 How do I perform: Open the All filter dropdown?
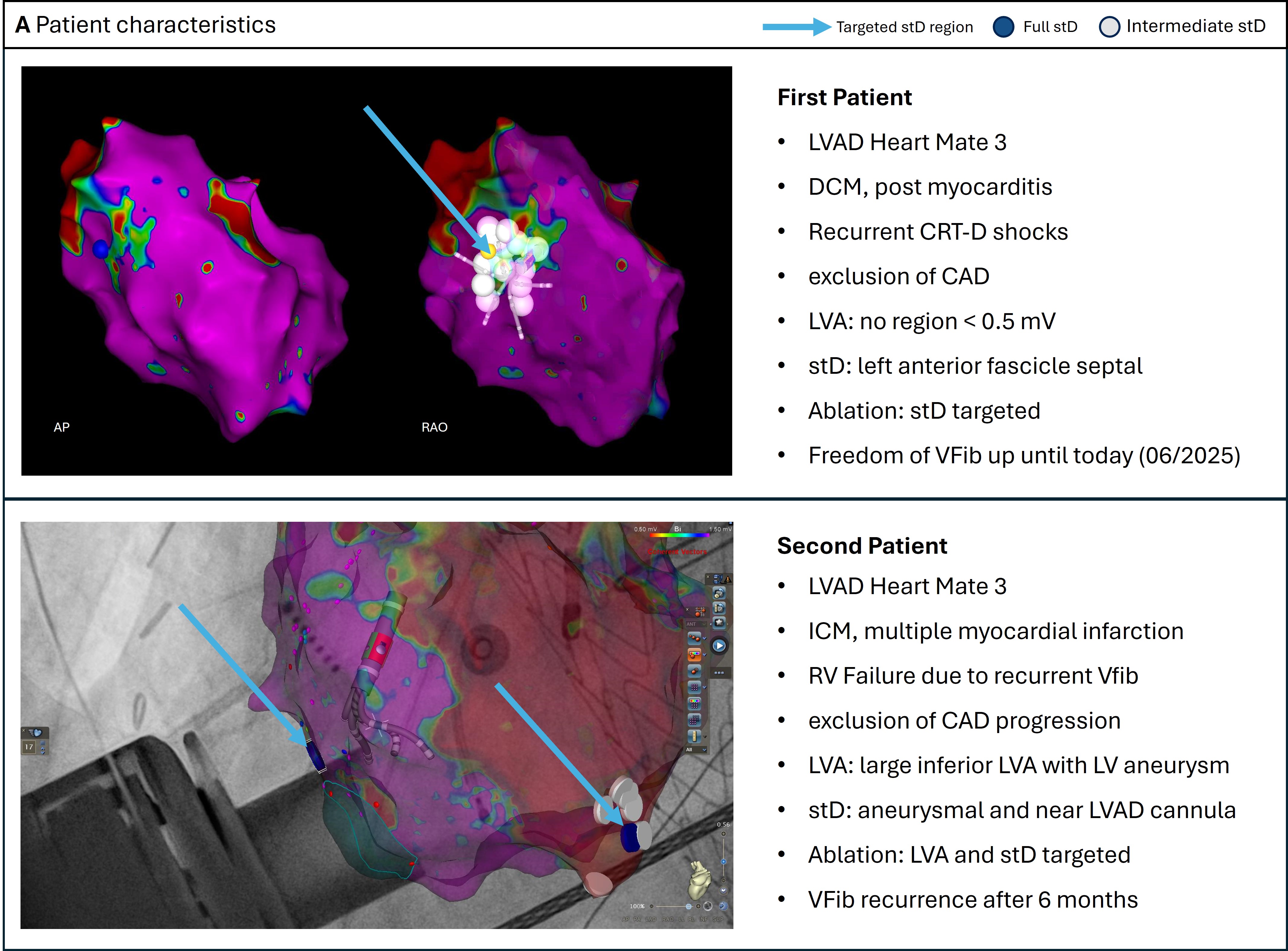[x=696, y=750]
